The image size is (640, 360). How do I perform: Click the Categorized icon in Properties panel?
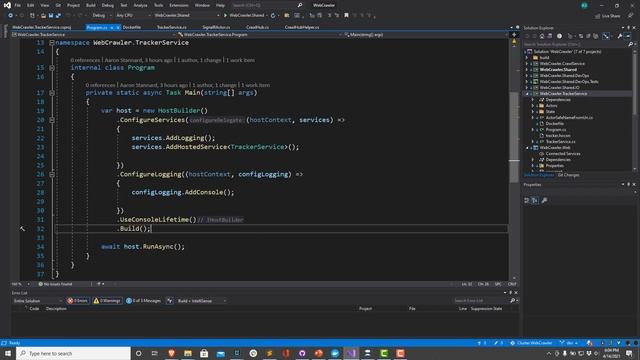527,200
